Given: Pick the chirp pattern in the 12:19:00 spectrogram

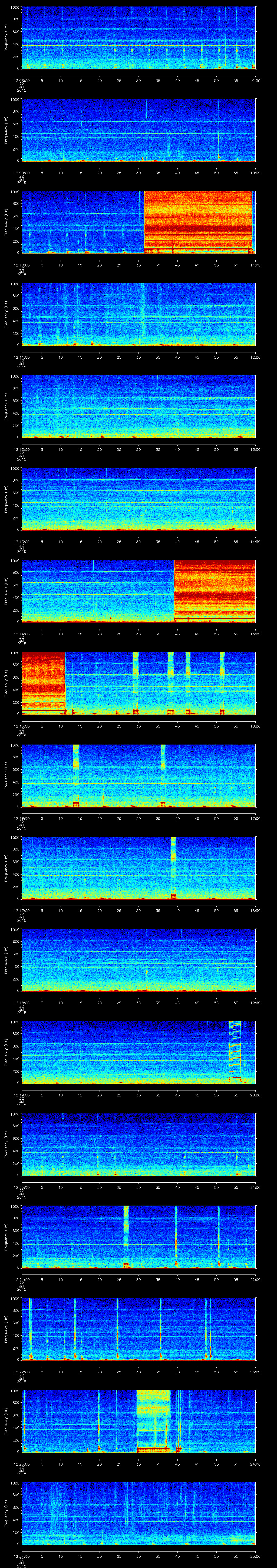Looking at the screenshot, I should click(x=235, y=1052).
